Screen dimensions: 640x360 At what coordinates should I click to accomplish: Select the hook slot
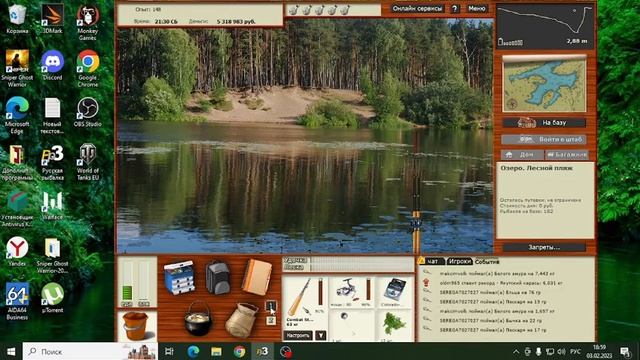tap(351, 326)
